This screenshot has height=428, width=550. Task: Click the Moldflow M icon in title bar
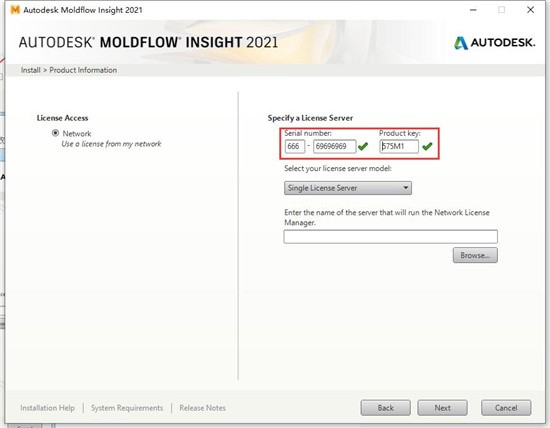(15, 10)
